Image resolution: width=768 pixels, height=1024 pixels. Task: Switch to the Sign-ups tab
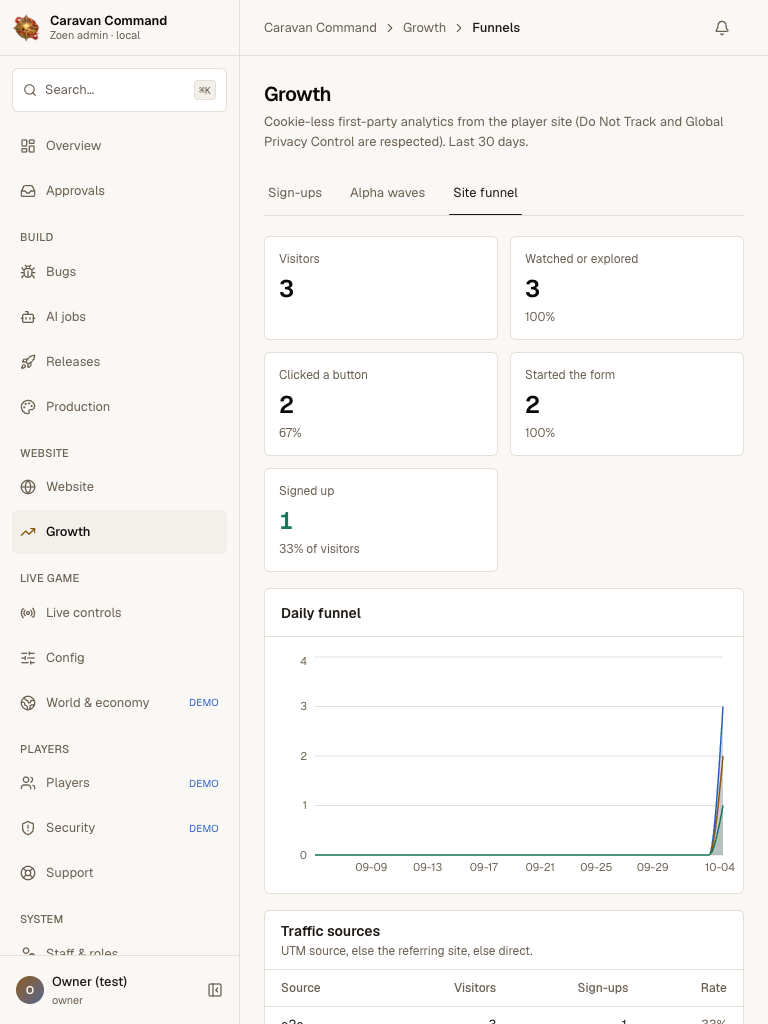295,193
